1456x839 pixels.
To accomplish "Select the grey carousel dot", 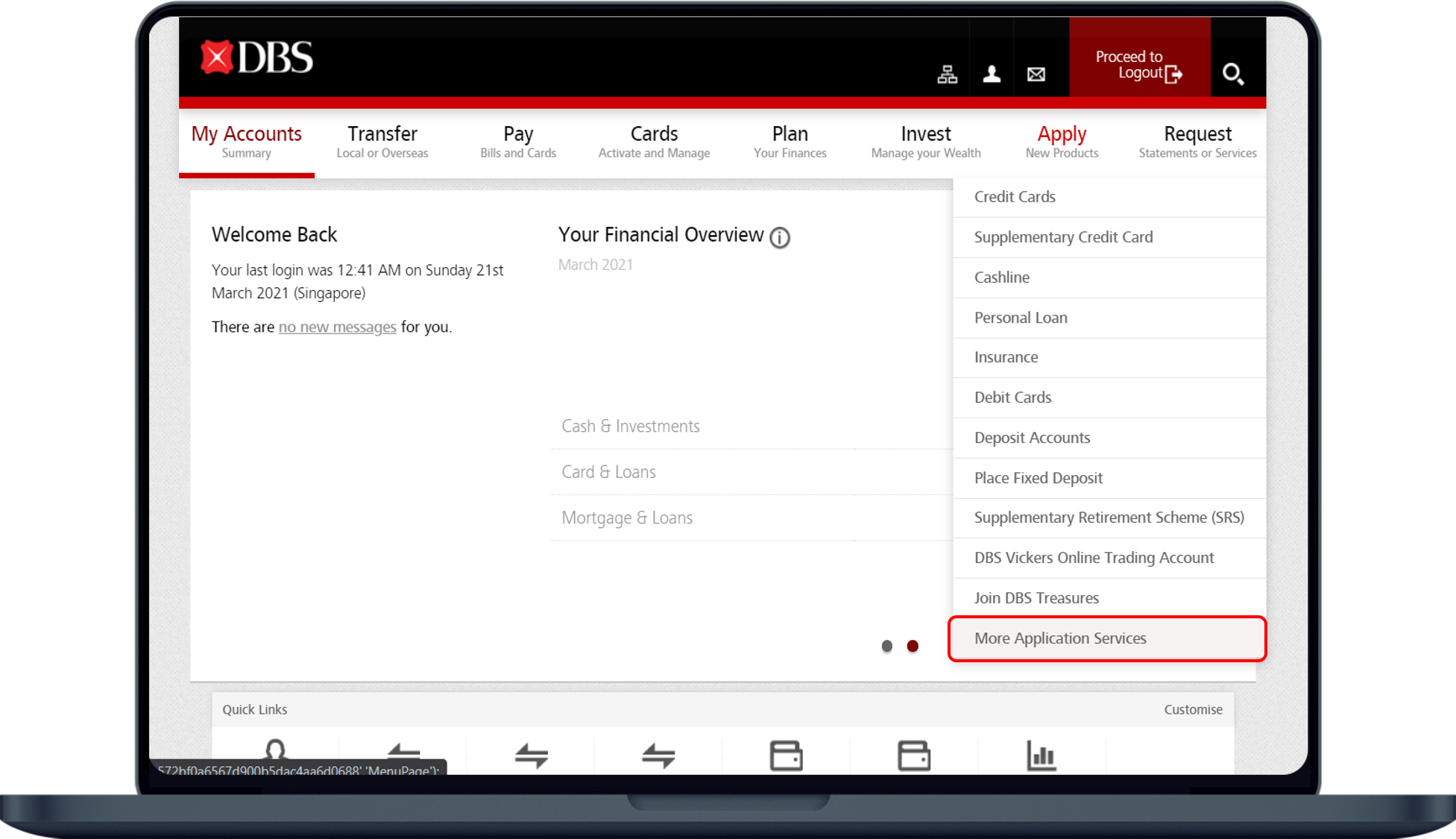I will [886, 646].
